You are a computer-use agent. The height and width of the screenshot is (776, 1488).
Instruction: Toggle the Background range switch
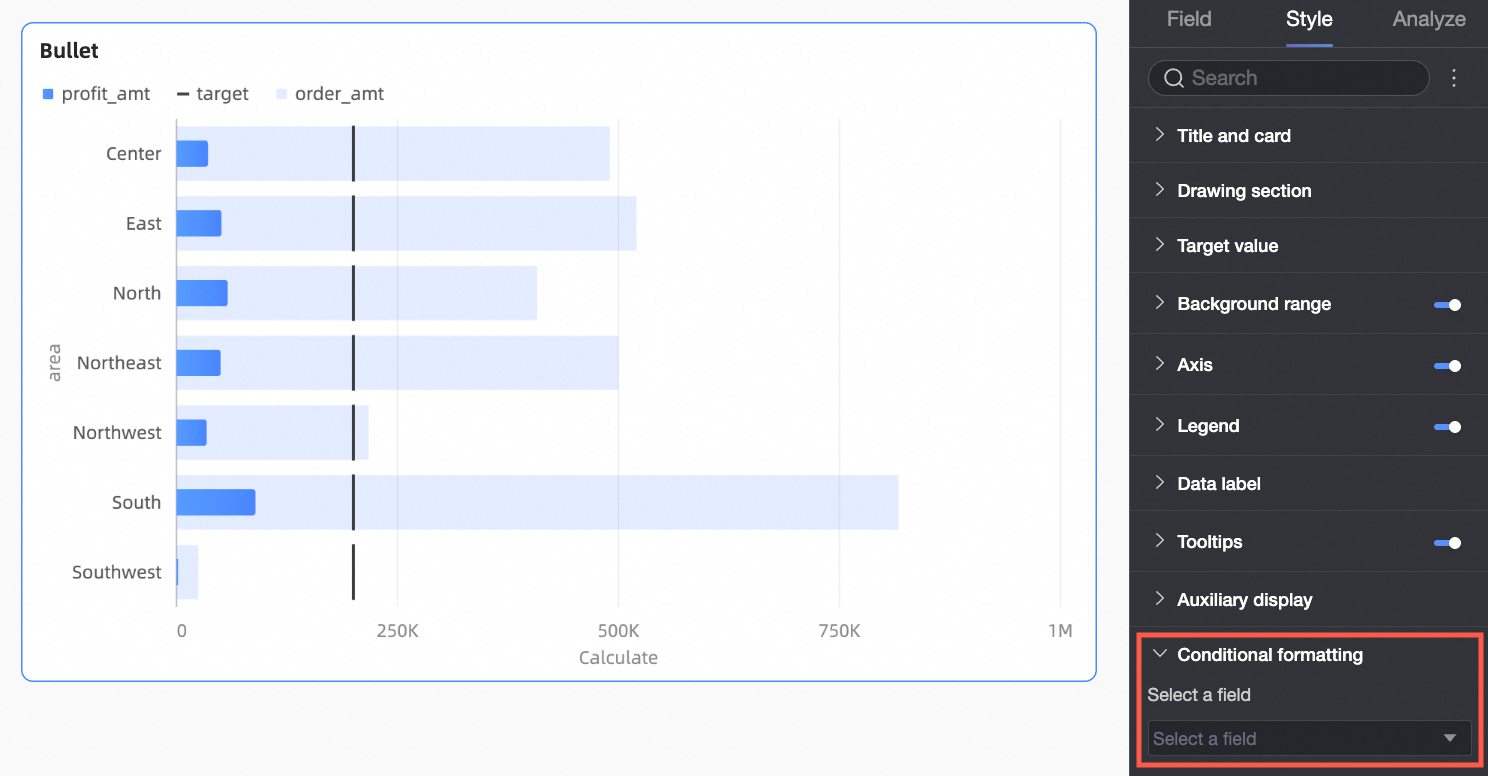pos(1447,305)
